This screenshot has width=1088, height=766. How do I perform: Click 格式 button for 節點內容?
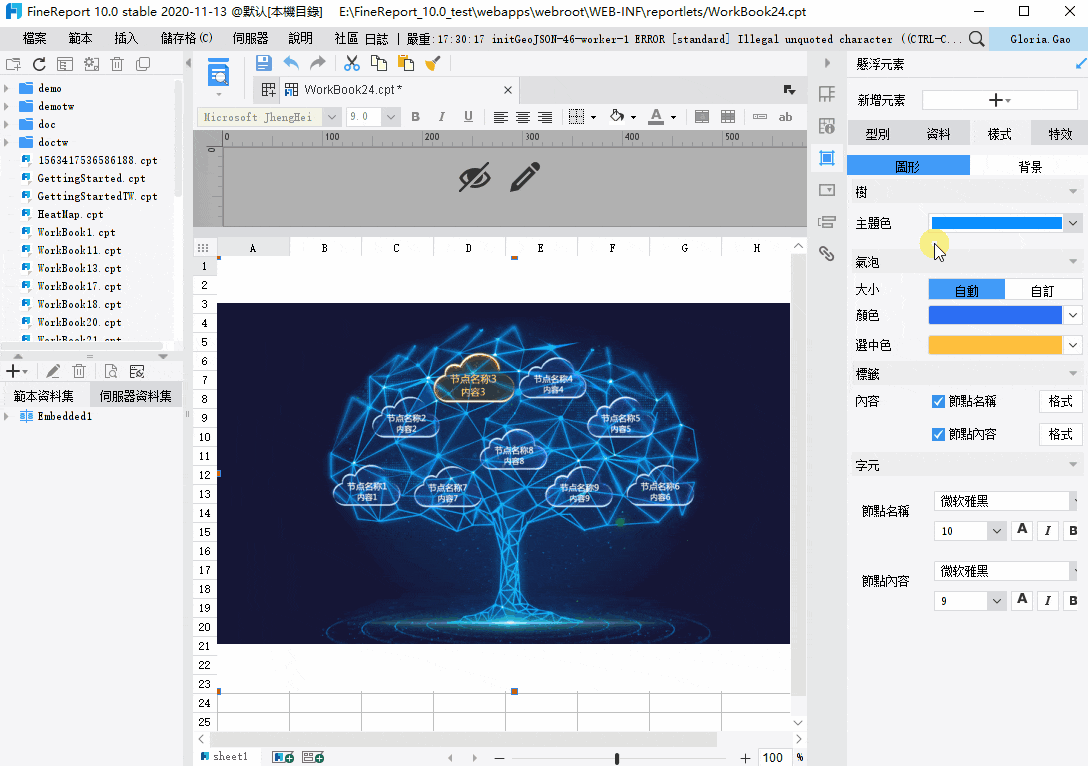(1060, 434)
